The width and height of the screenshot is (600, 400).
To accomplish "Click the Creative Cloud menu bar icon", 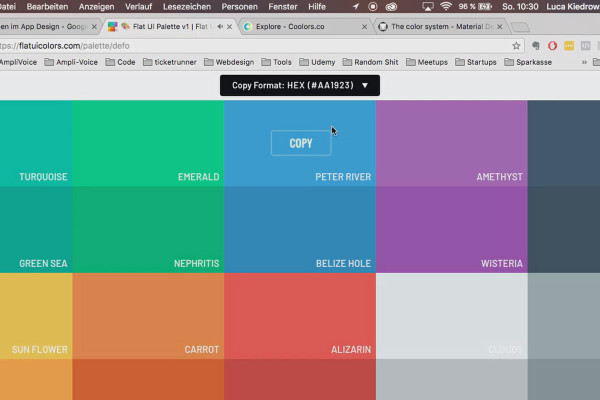I will [391, 7].
